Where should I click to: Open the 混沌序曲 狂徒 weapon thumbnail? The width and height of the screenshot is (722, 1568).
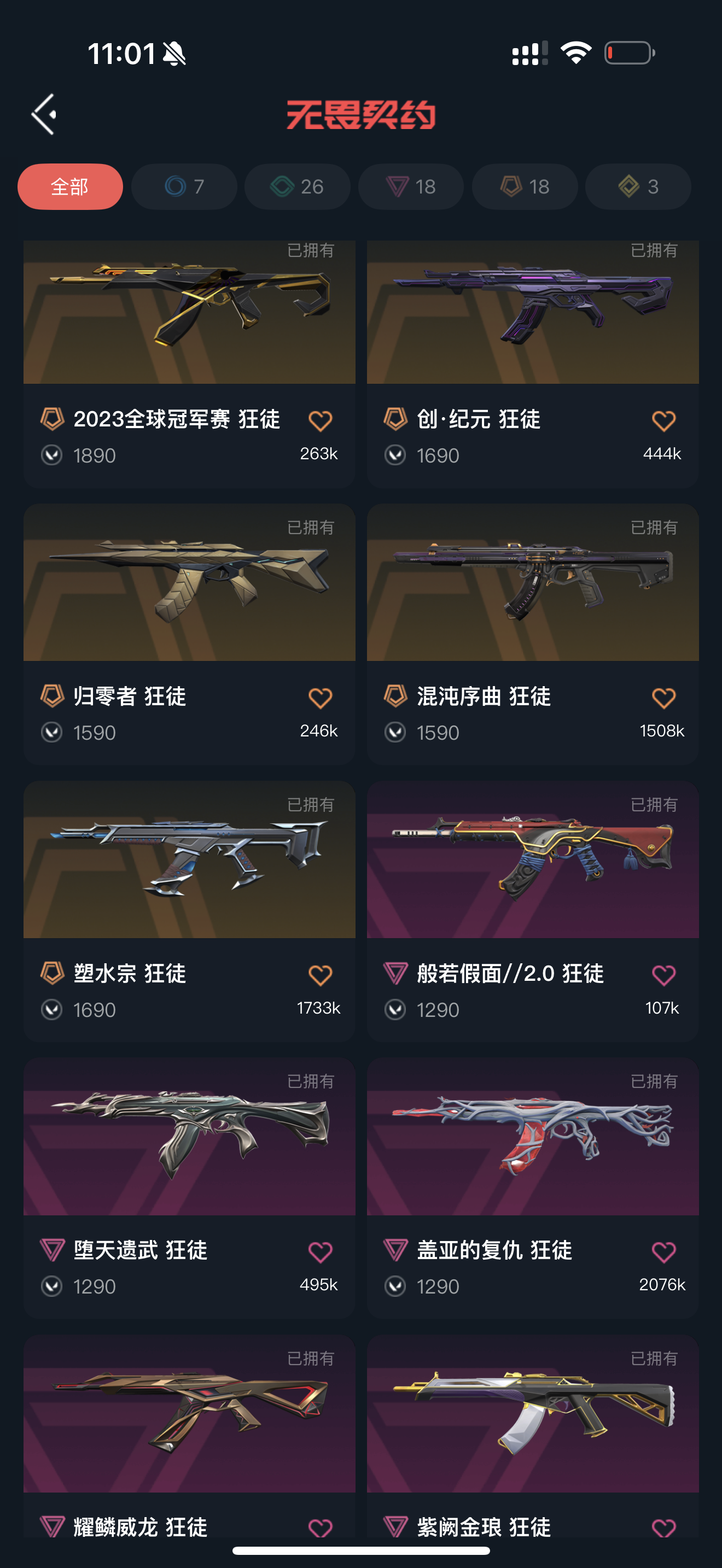(x=533, y=582)
